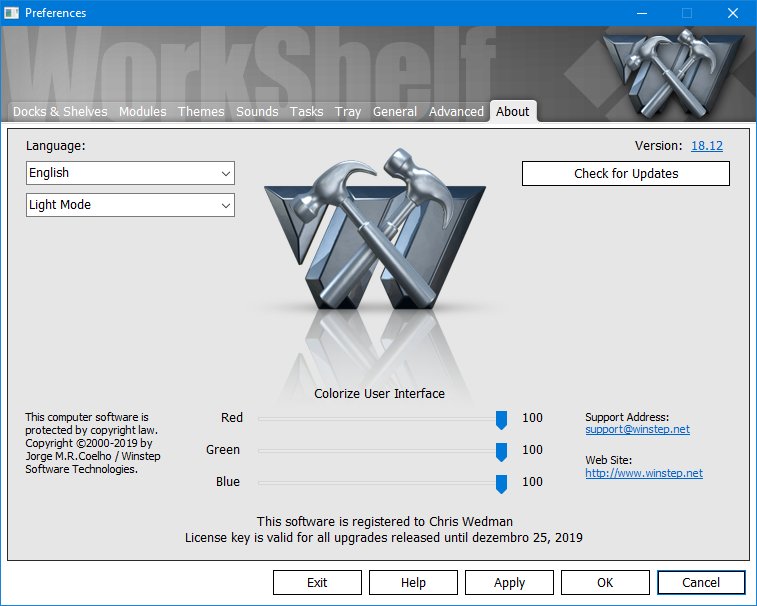This screenshot has height=606, width=757.
Task: Open the Modules tab
Action: pos(143,112)
